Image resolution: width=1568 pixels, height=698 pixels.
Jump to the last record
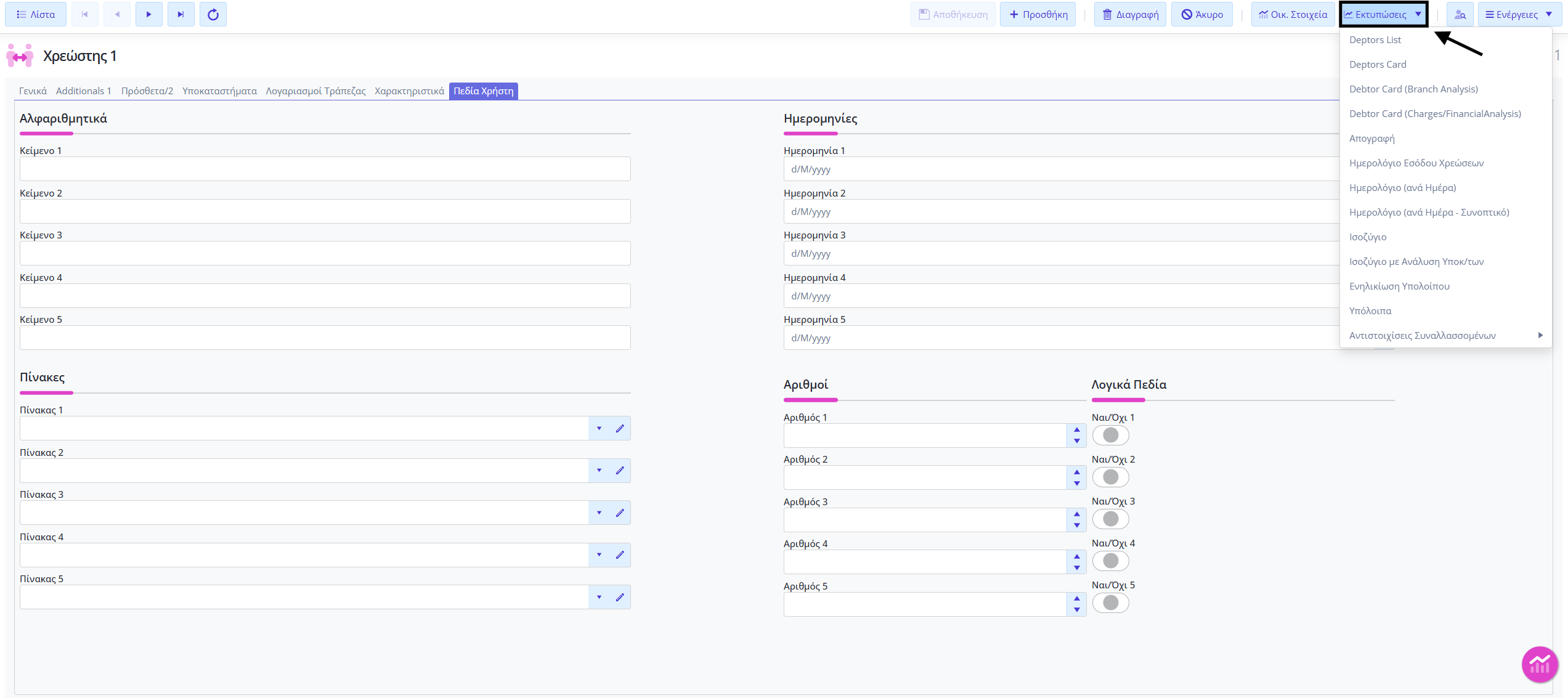(x=181, y=14)
